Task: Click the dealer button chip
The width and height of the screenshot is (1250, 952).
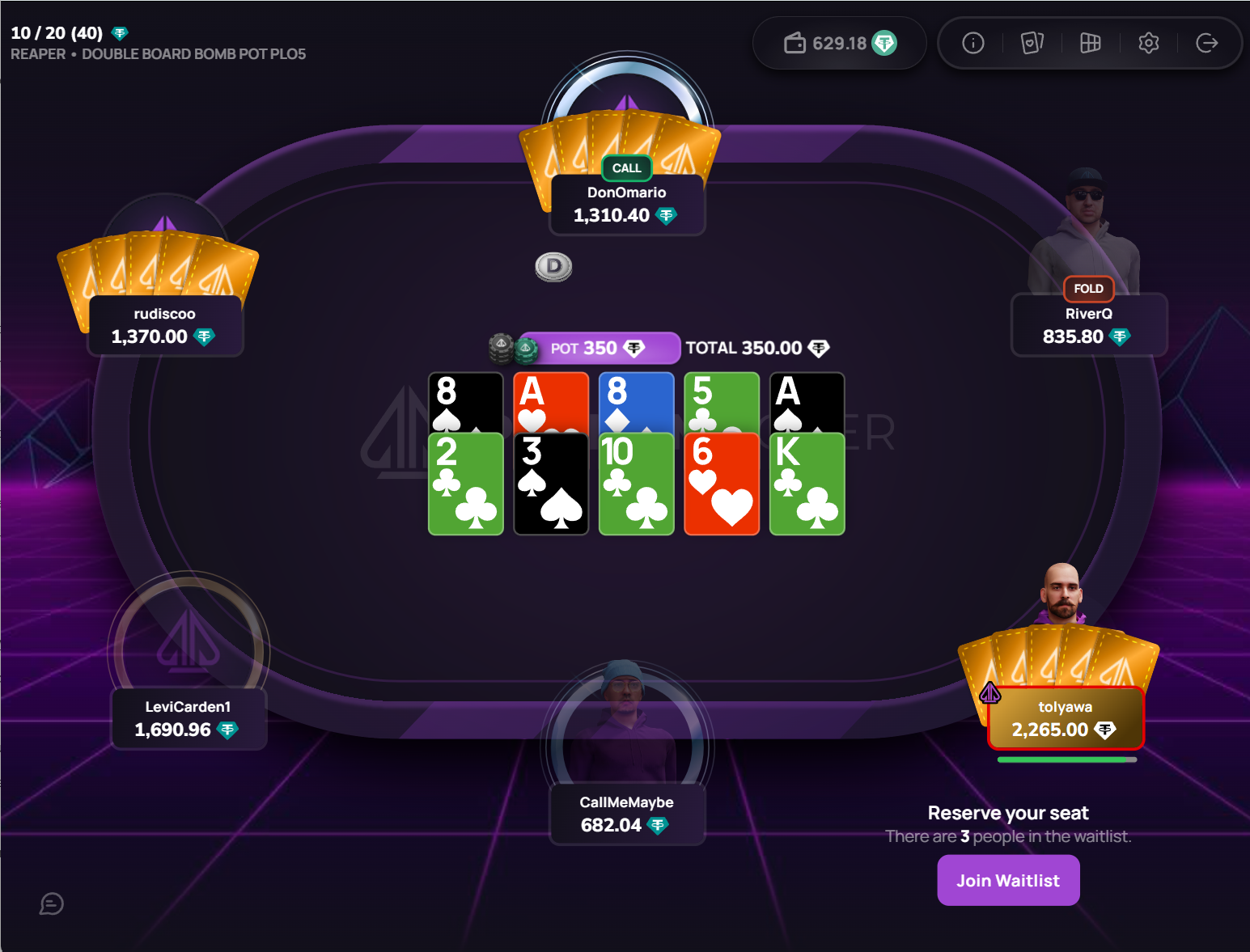Action: [553, 266]
